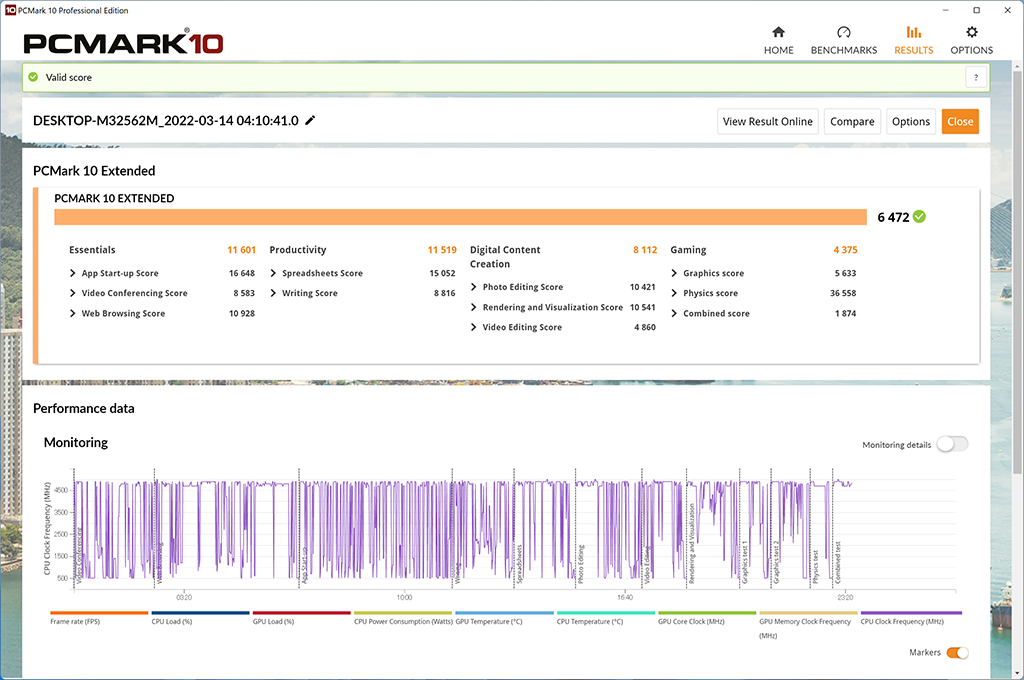Select the Results tab
Screen dimensions: 1024x680
(x=914, y=40)
